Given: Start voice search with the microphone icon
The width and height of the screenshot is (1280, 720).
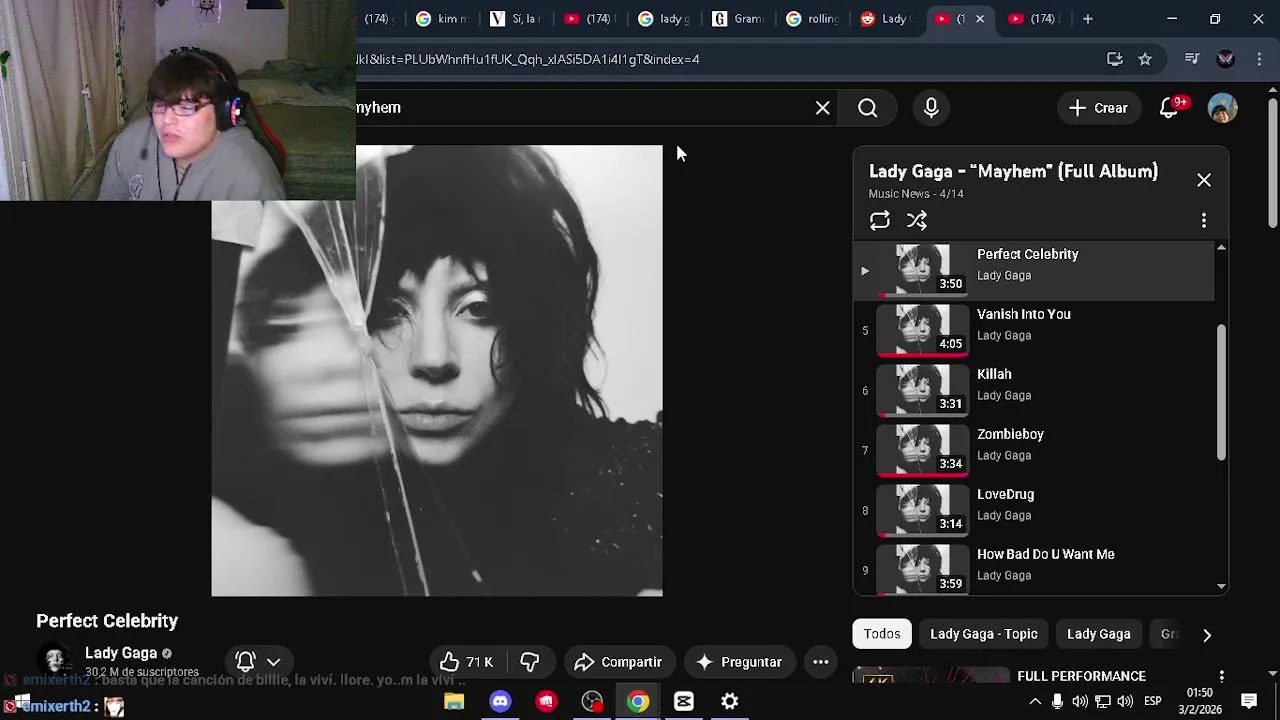Looking at the screenshot, I should pyautogui.click(x=931, y=108).
